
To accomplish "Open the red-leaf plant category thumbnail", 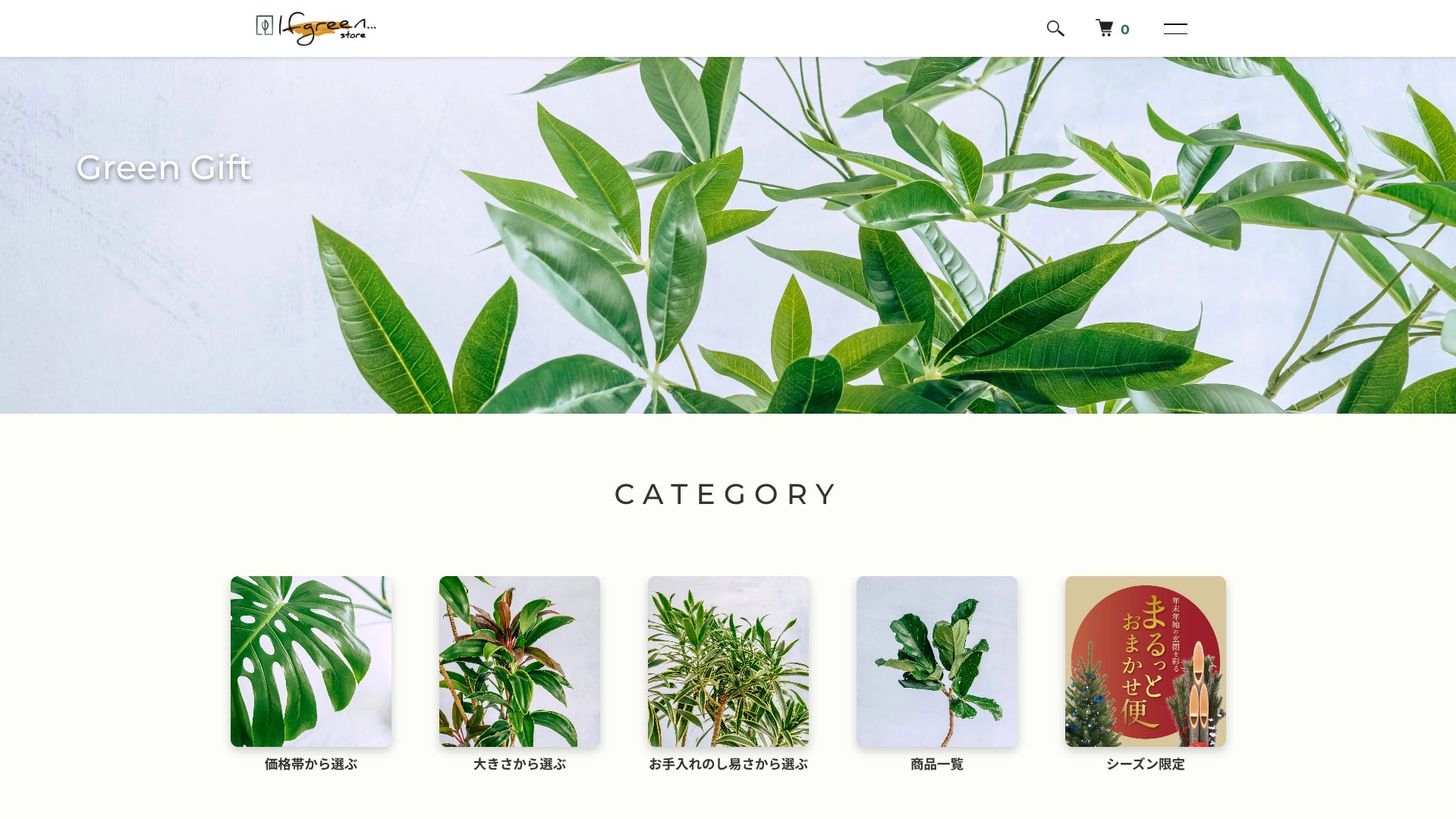I will [x=520, y=661].
